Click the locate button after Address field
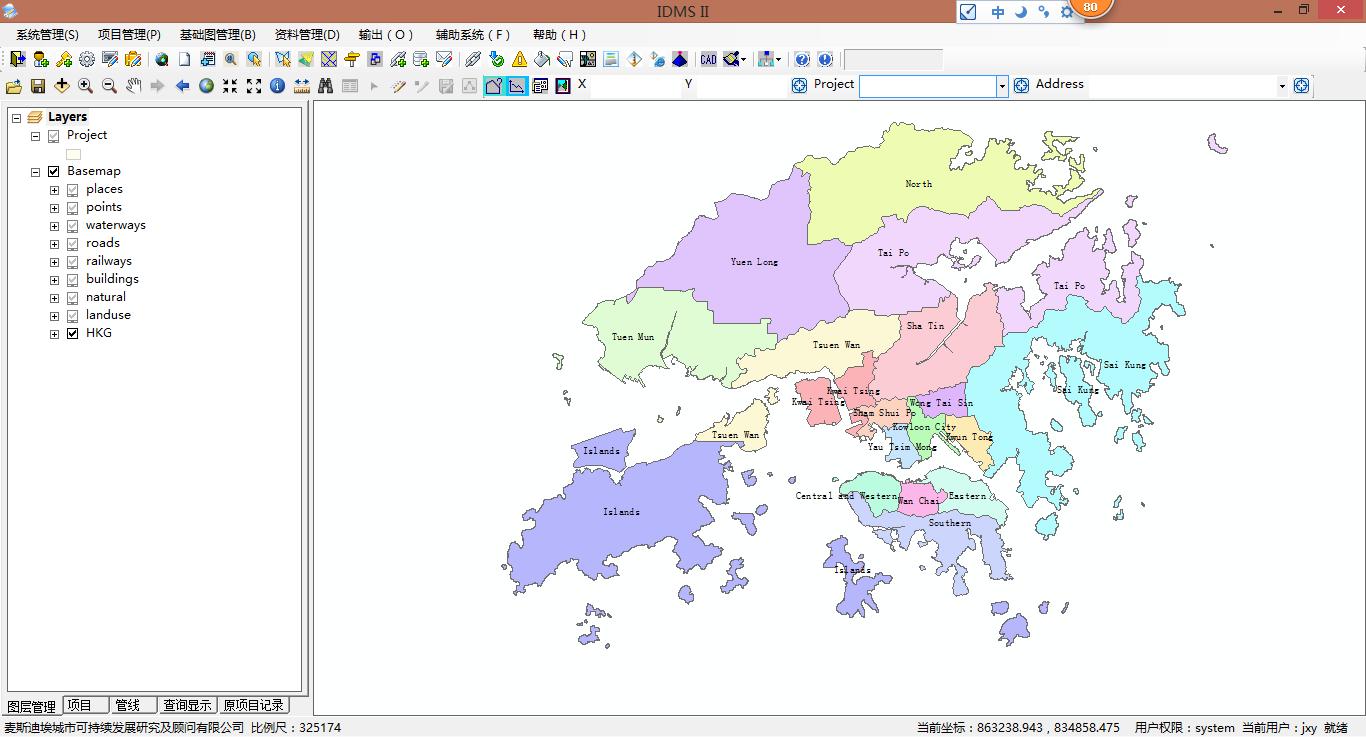 [x=1301, y=86]
